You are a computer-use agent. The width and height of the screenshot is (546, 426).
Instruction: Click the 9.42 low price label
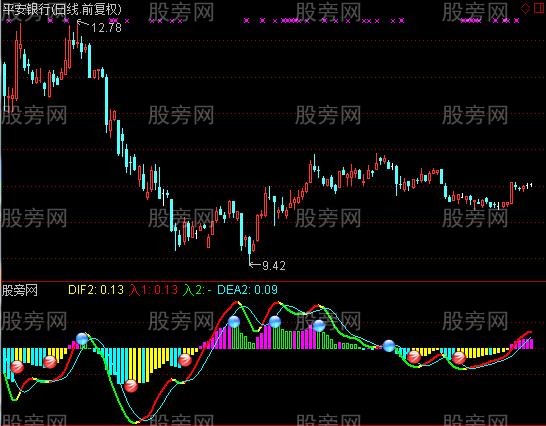(x=274, y=266)
